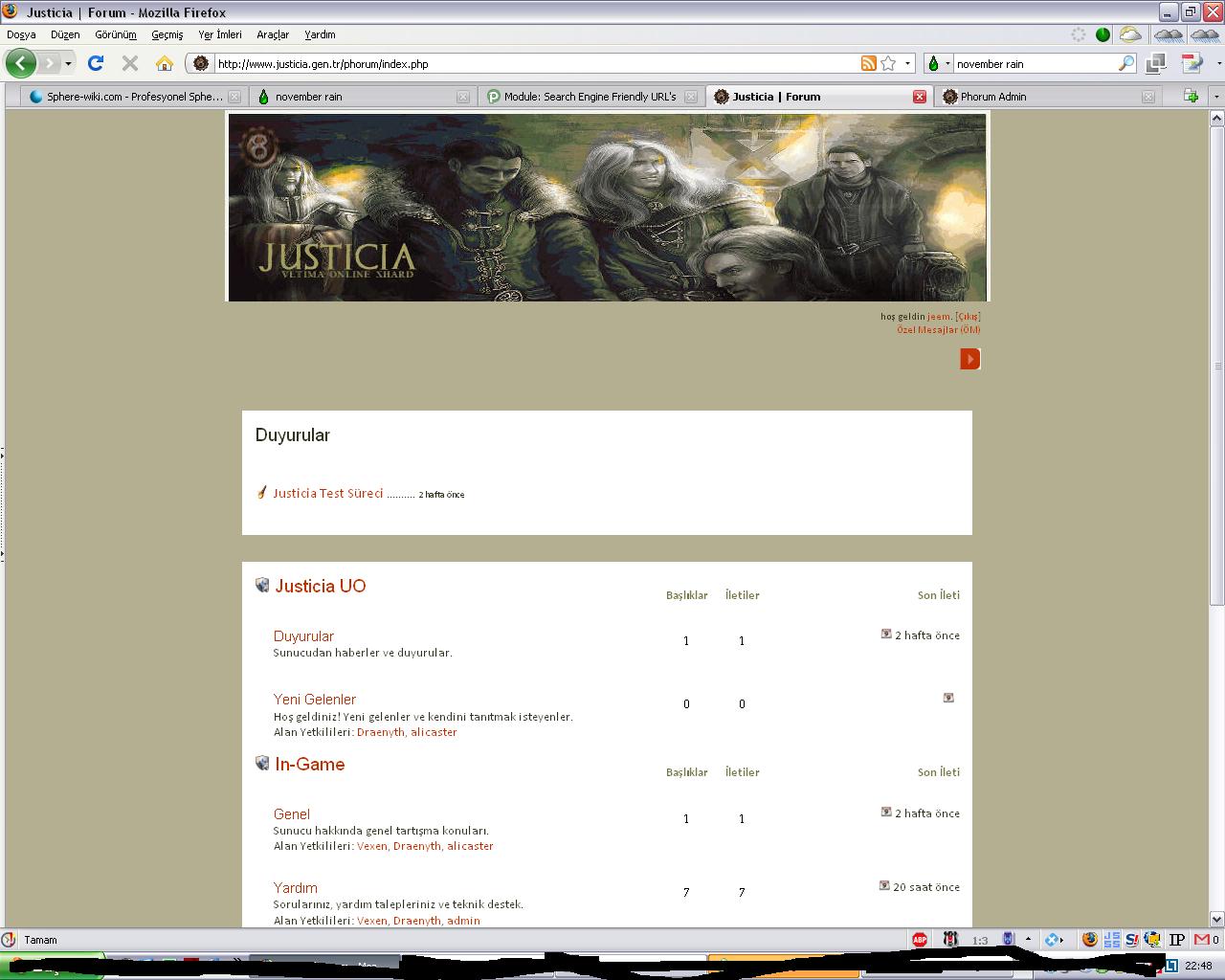Bookmark this page with the star
Screen dimensions: 1225x980
click(x=888, y=63)
